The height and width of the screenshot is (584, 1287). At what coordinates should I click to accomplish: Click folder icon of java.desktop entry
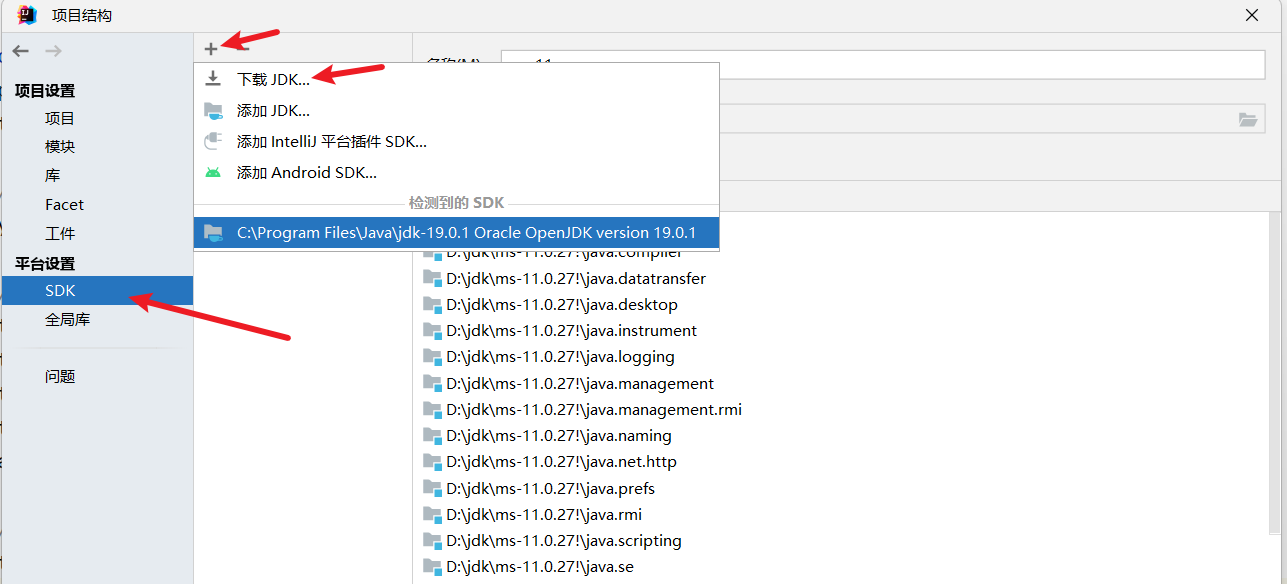tap(432, 304)
